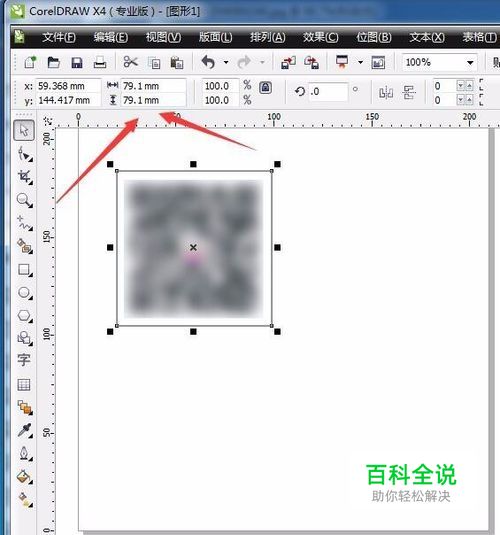Expand the undo history dropdown arrow
Screen dimensions: 500x535
pos(226,62)
